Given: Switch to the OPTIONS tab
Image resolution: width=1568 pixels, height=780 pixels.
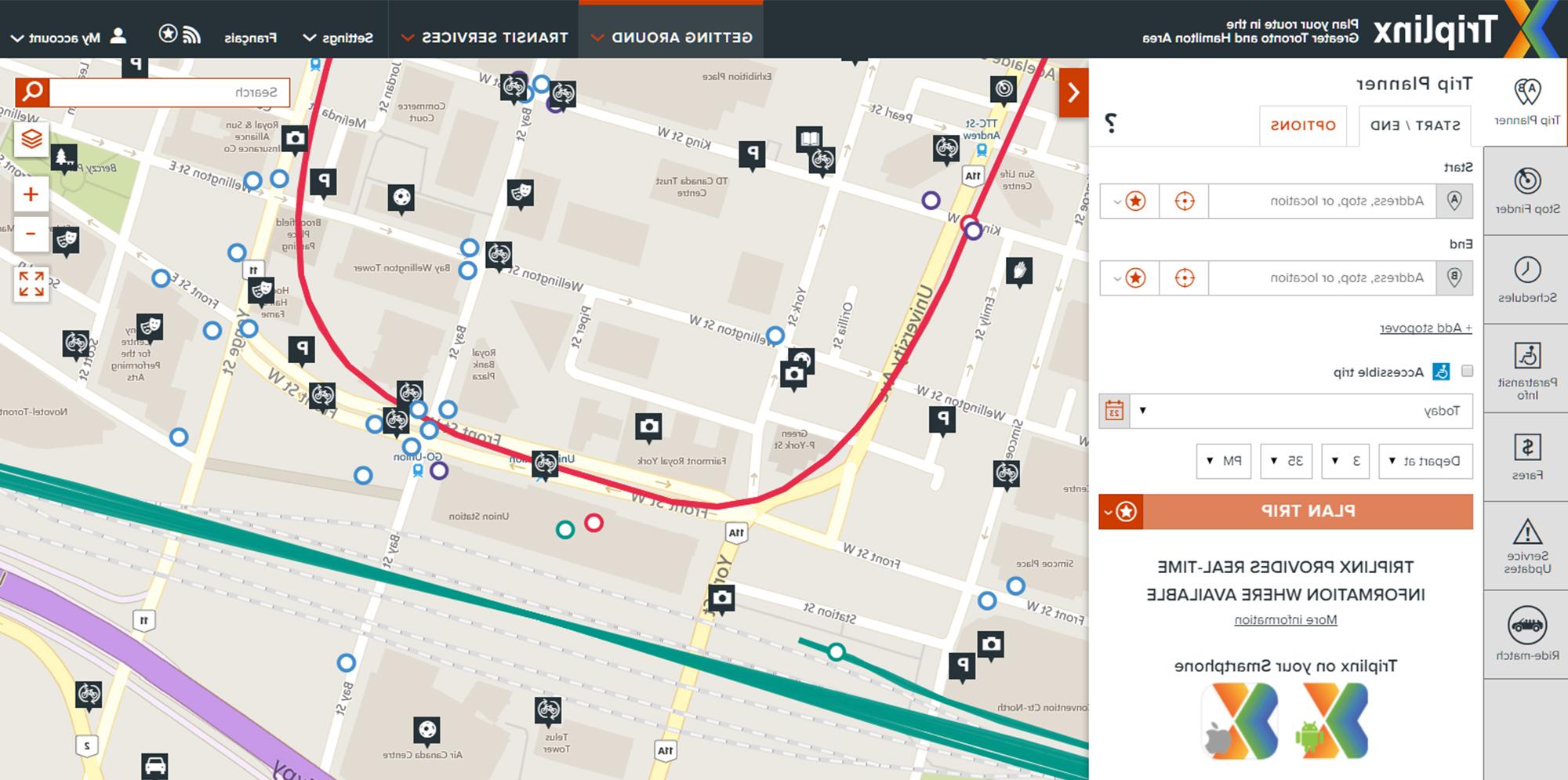Looking at the screenshot, I should [x=1303, y=125].
